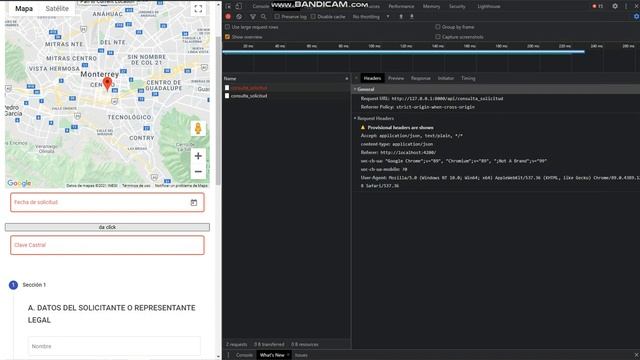Viewport: 640px width, 360px height.
Task: Click the Request URL value text
Action: 447,98
